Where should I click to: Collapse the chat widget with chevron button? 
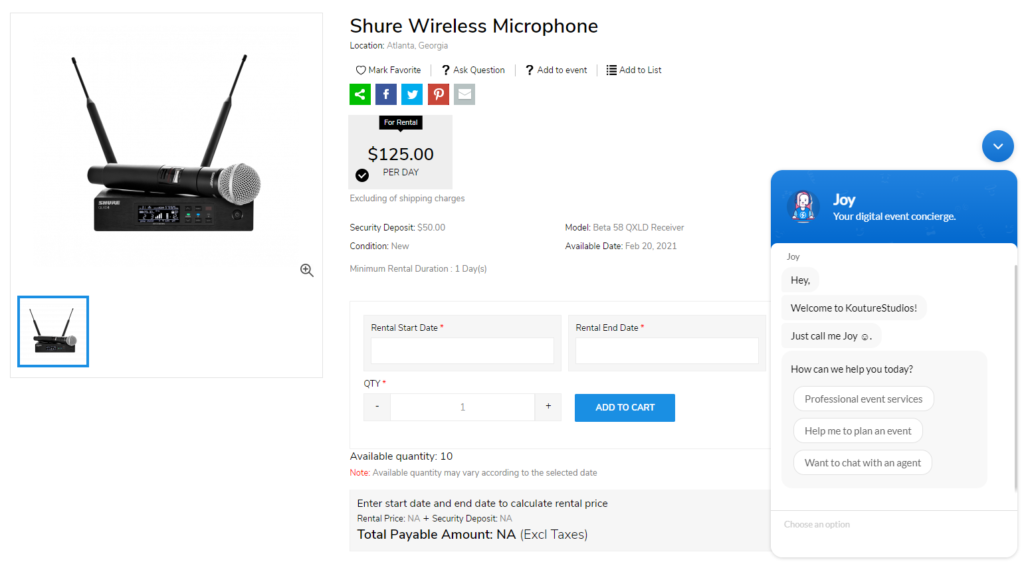click(997, 146)
